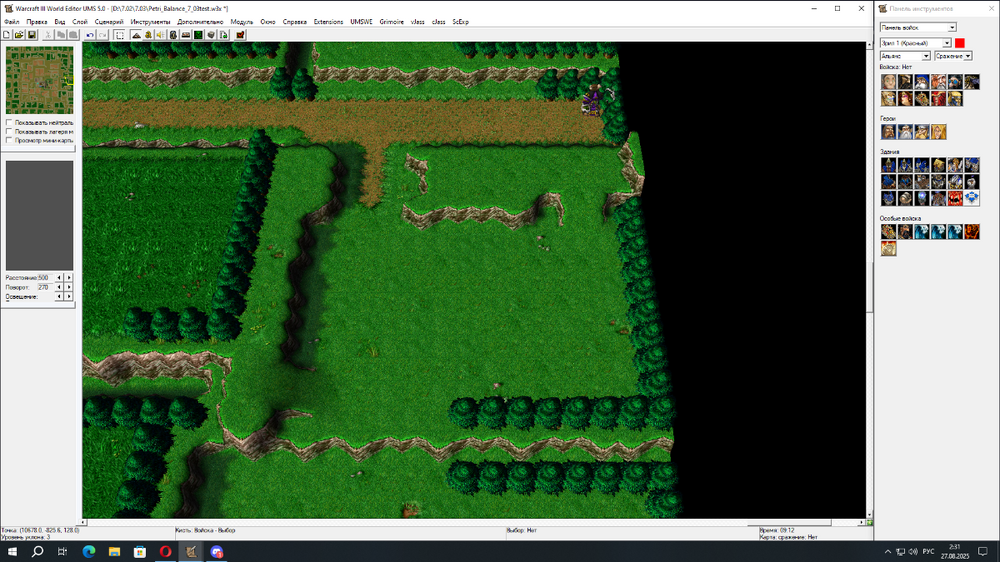Select the Peasant unit icon

(888, 82)
